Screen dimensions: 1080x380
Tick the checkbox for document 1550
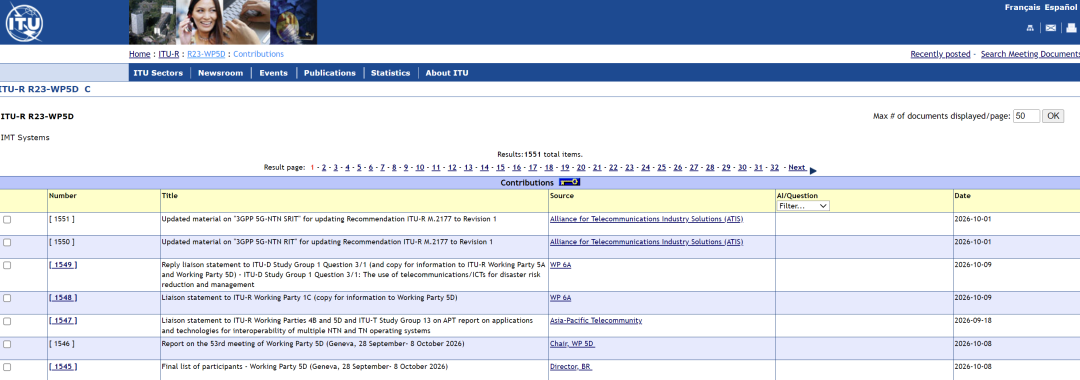click(x=7, y=242)
